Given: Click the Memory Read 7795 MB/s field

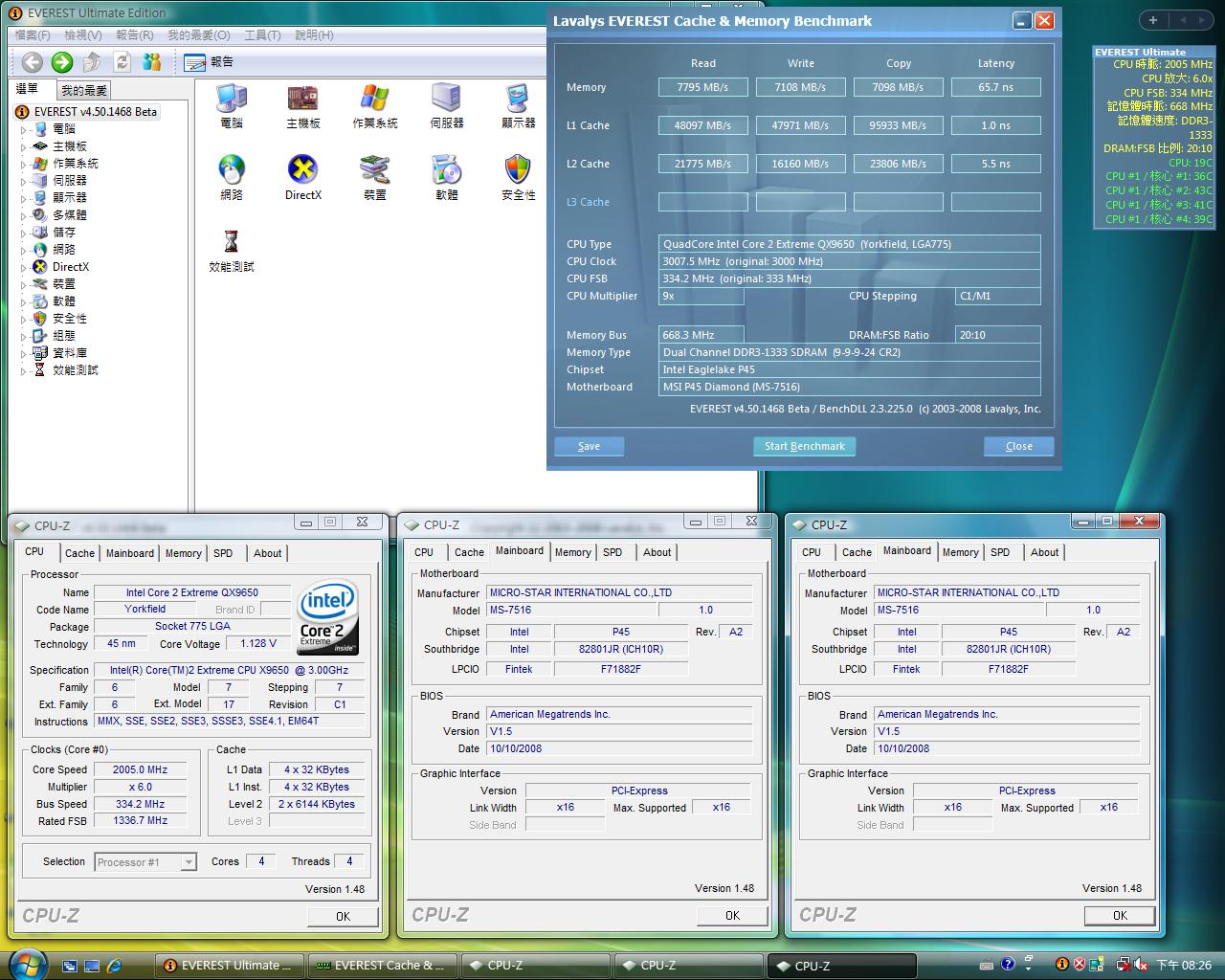Looking at the screenshot, I should (703, 87).
